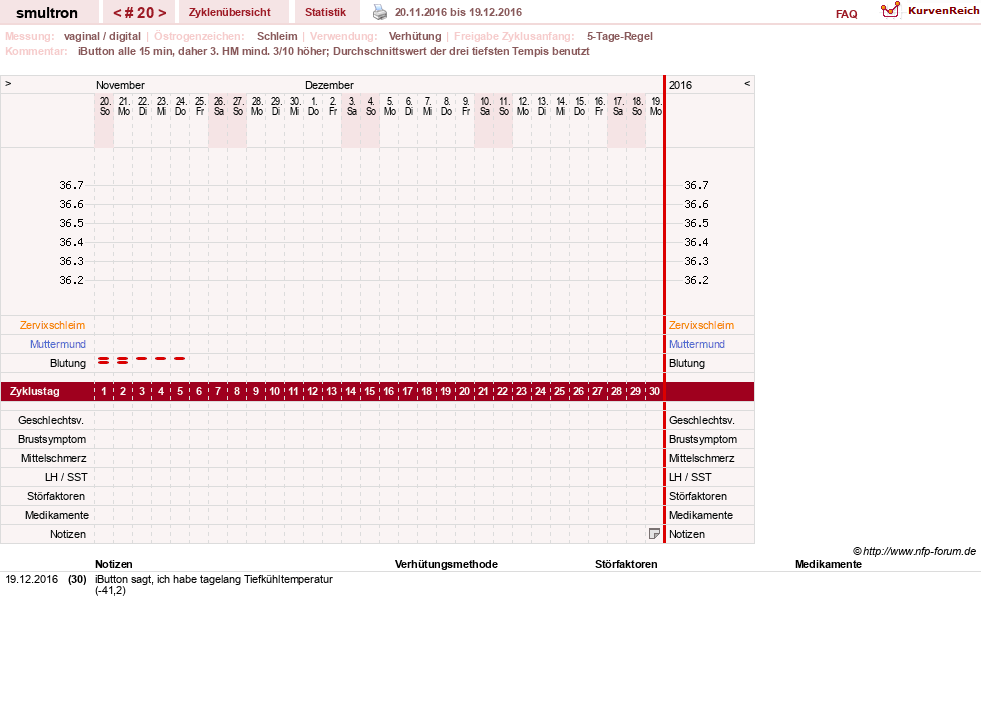Screen dimensions: 981x717
Task: Click right temperature label 36.2
Action: pyautogui.click(x=696, y=280)
